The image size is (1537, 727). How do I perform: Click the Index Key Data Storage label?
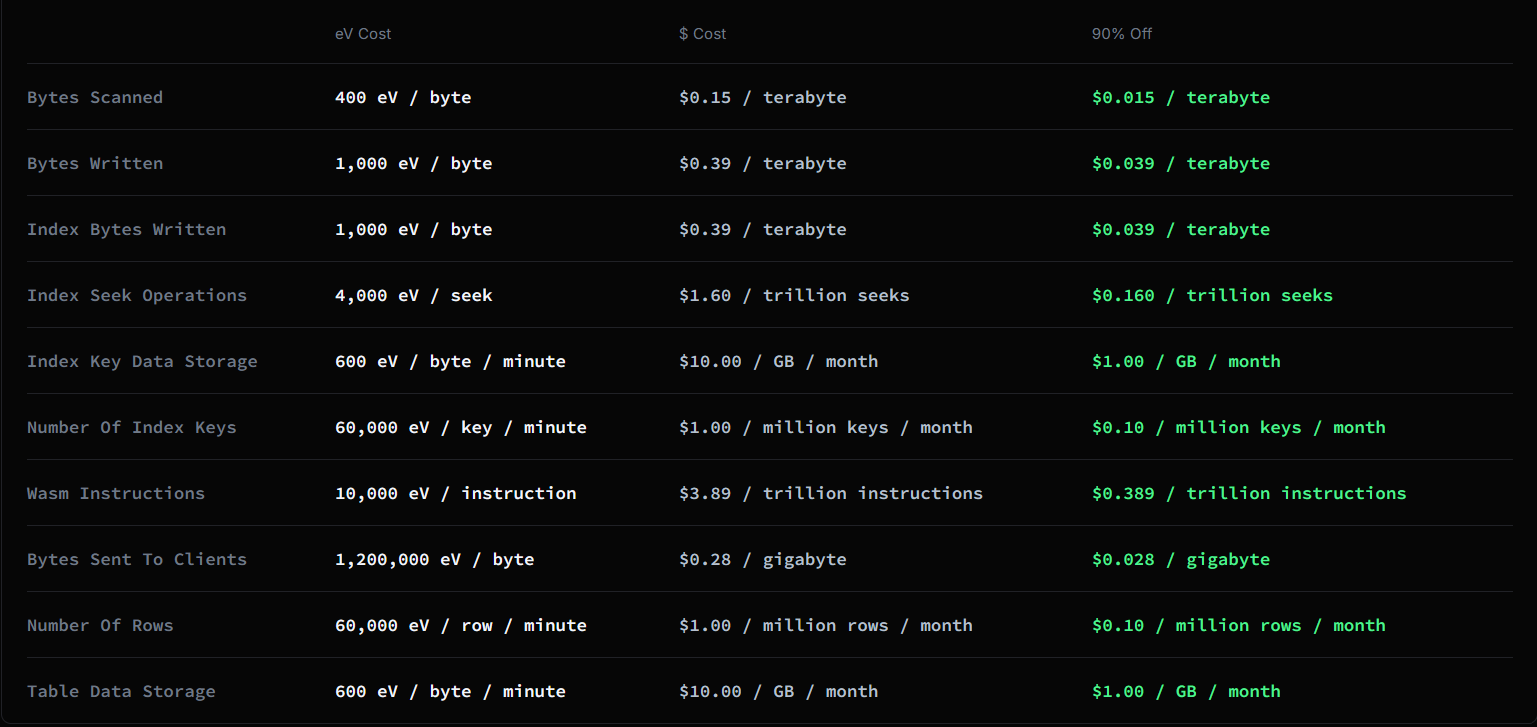click(x=142, y=361)
